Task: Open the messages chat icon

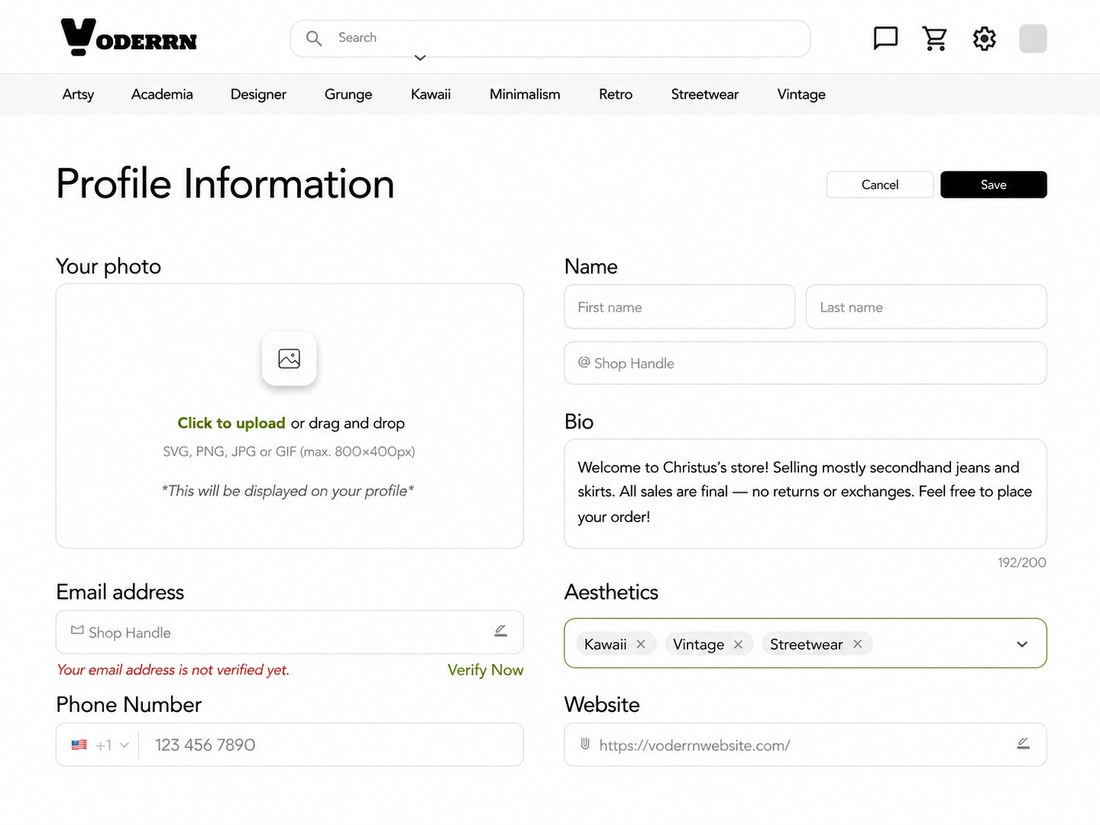Action: click(x=885, y=38)
